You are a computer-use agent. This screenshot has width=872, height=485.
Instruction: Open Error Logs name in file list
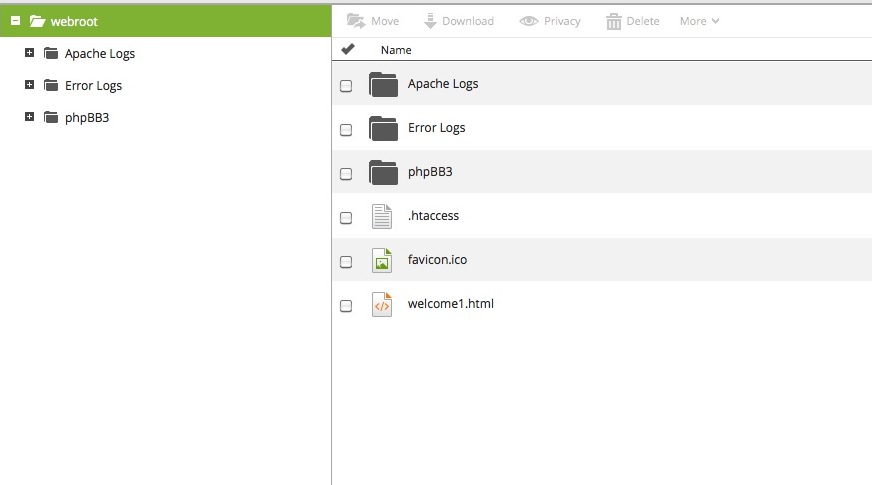click(437, 128)
